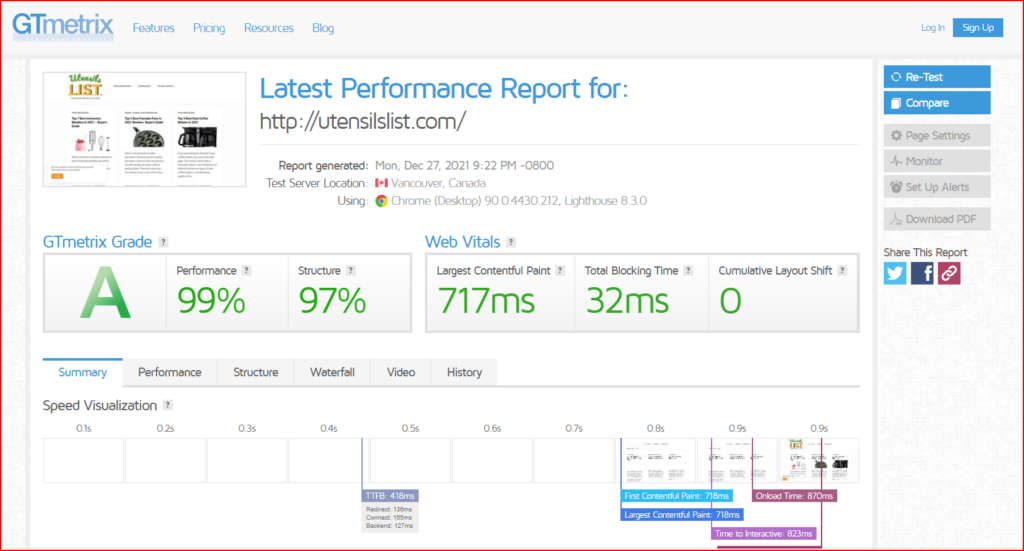Click Largest Contentful Paint: 718ms marker

tap(681, 515)
